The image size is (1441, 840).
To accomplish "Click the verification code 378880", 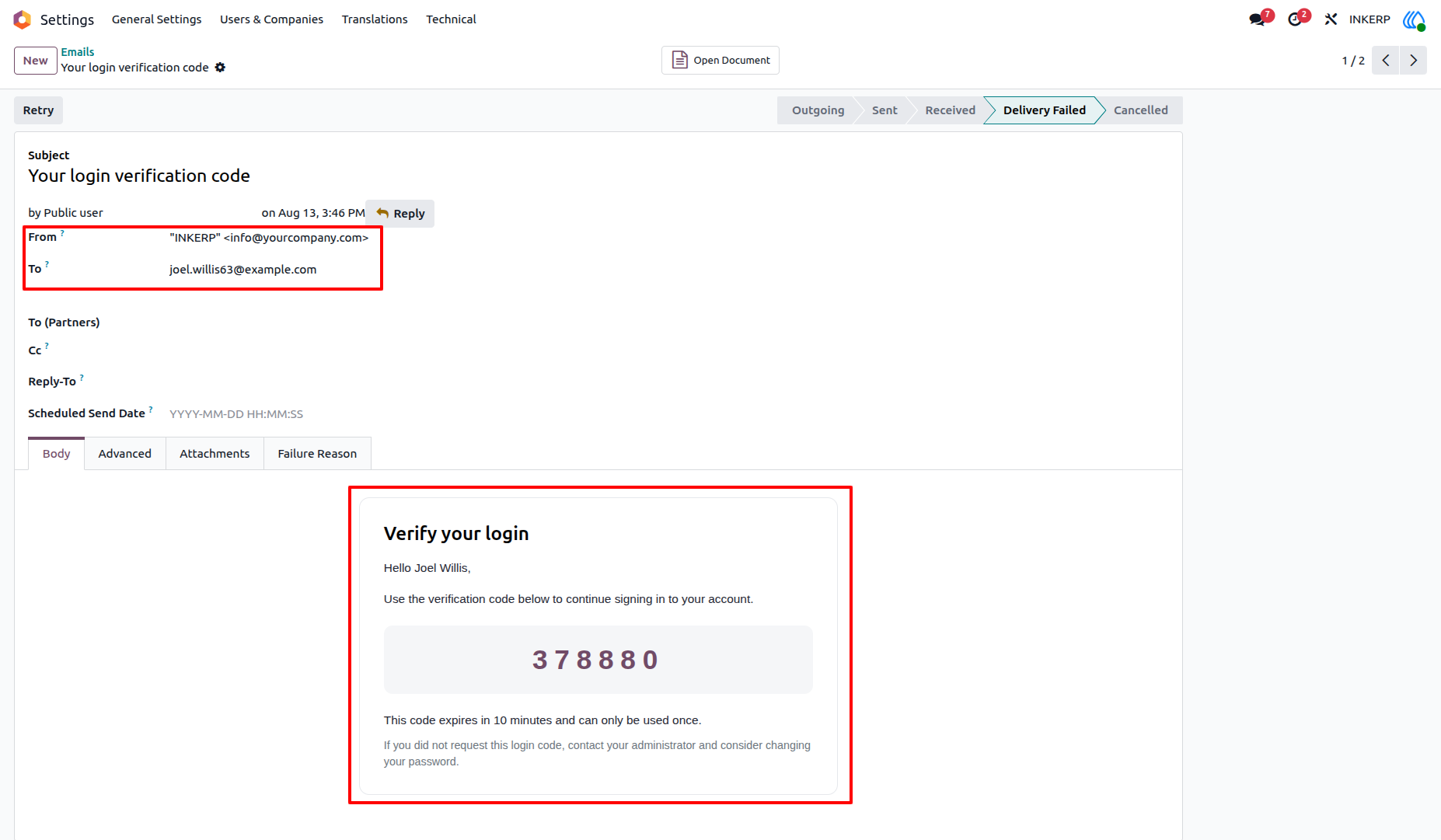I will pos(596,660).
